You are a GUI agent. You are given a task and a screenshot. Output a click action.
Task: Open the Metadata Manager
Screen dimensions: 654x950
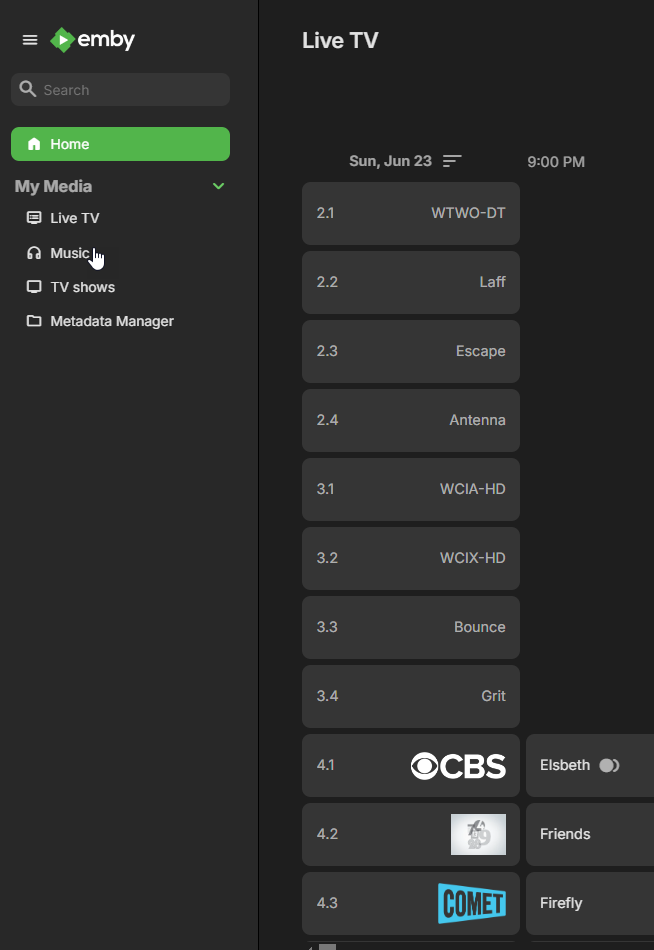(x=111, y=321)
